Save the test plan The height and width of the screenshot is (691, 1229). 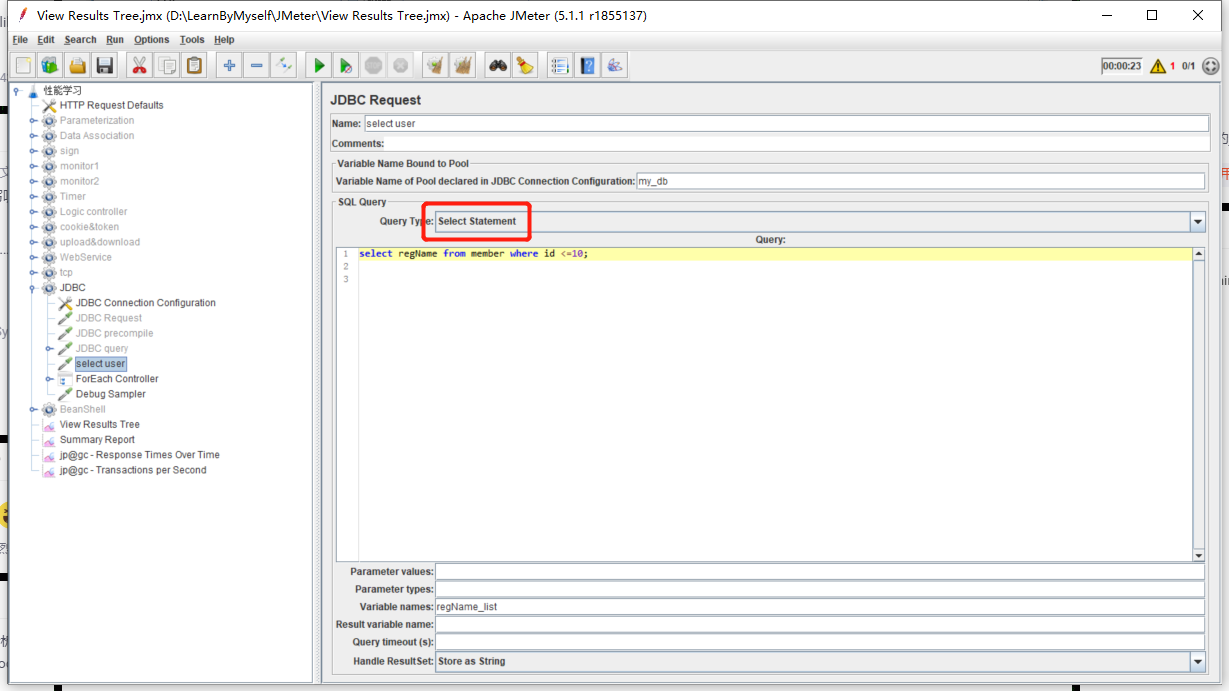[104, 66]
